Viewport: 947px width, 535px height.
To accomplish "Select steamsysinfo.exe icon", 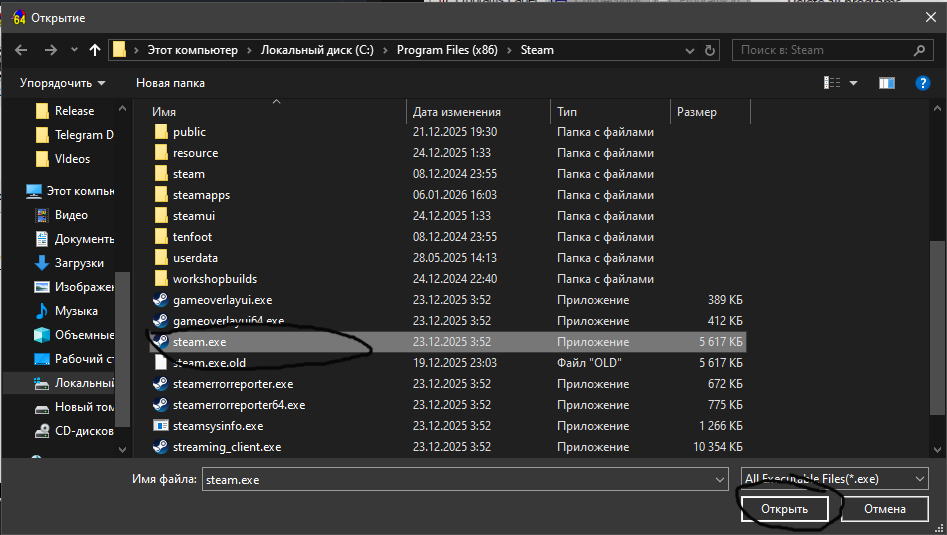I will [161, 426].
